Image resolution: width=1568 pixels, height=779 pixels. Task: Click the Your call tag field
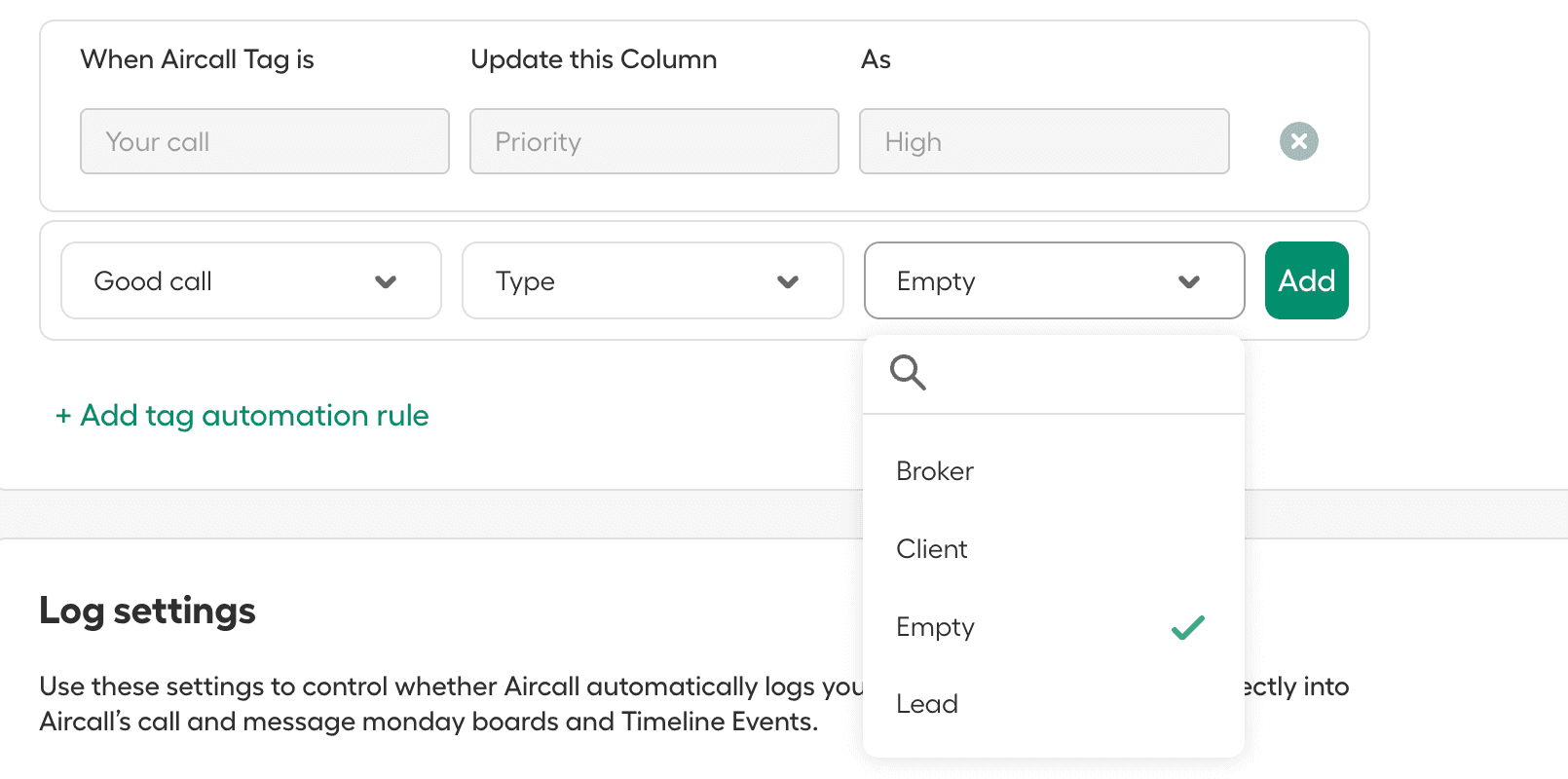tap(264, 141)
